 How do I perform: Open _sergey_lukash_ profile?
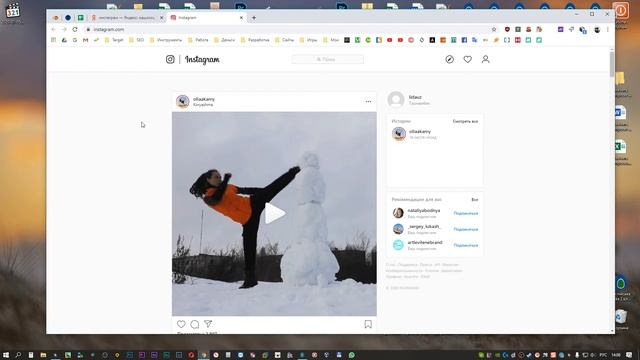pyautogui.click(x=424, y=227)
